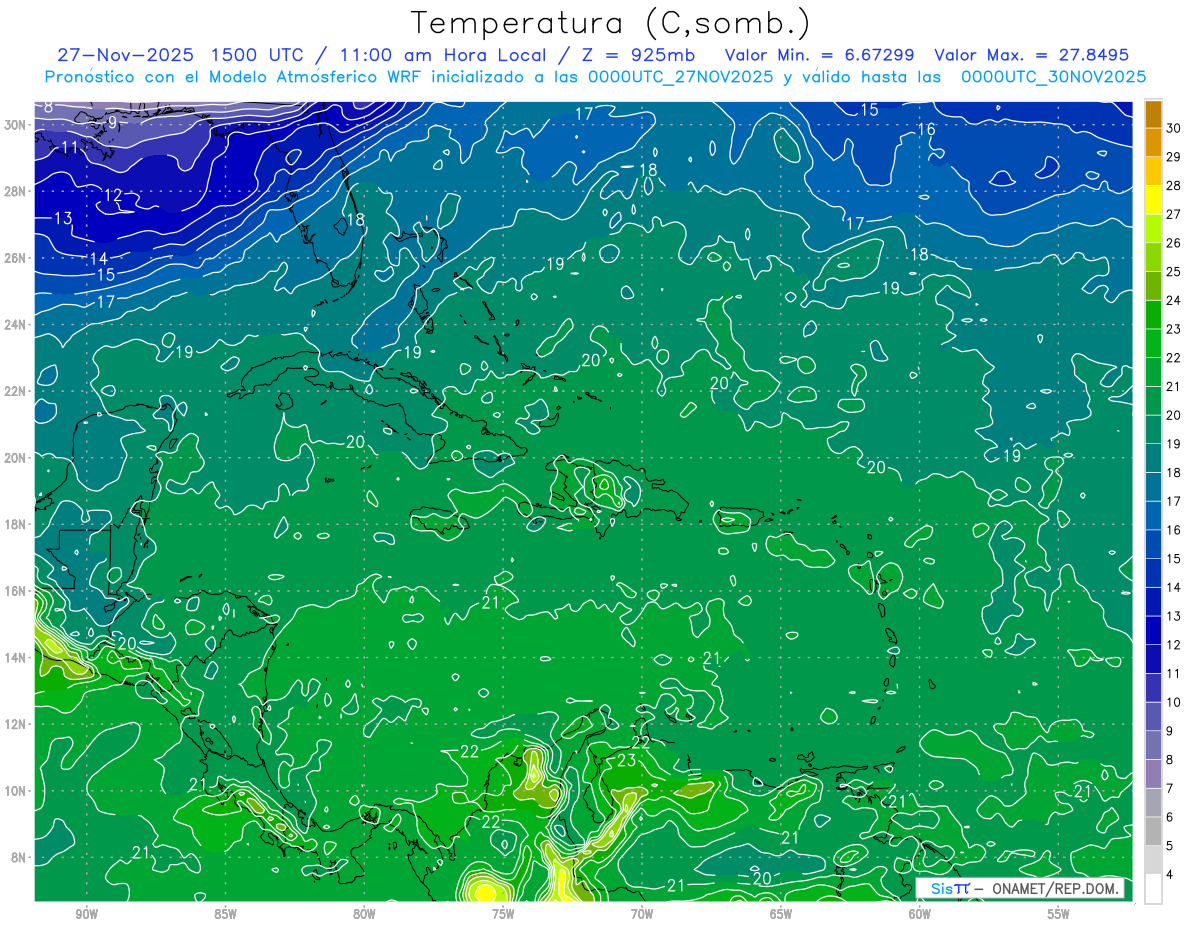Click the legend value "10"
The image size is (1200, 927).
tap(1174, 702)
